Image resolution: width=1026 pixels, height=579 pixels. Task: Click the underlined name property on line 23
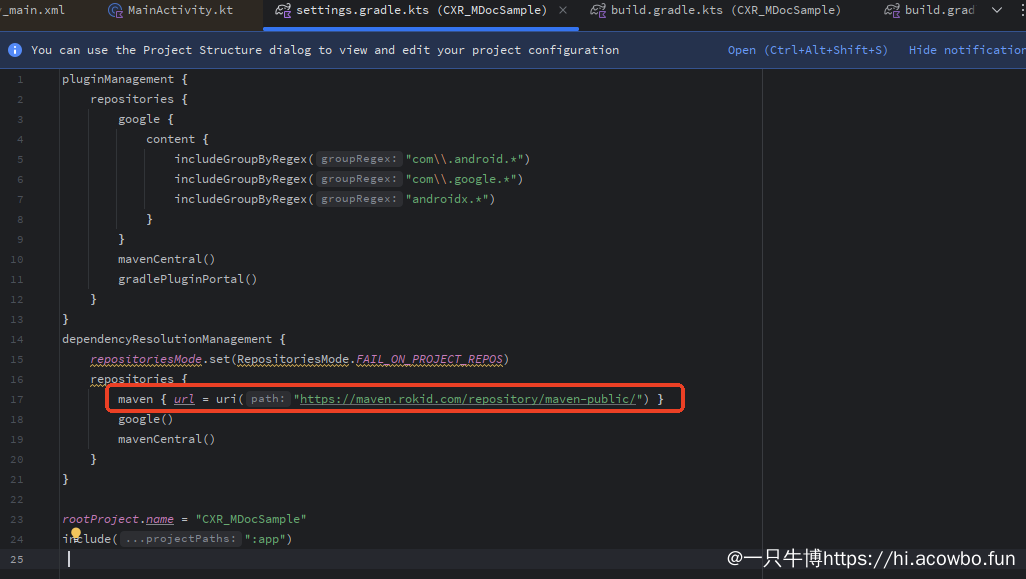(160, 519)
